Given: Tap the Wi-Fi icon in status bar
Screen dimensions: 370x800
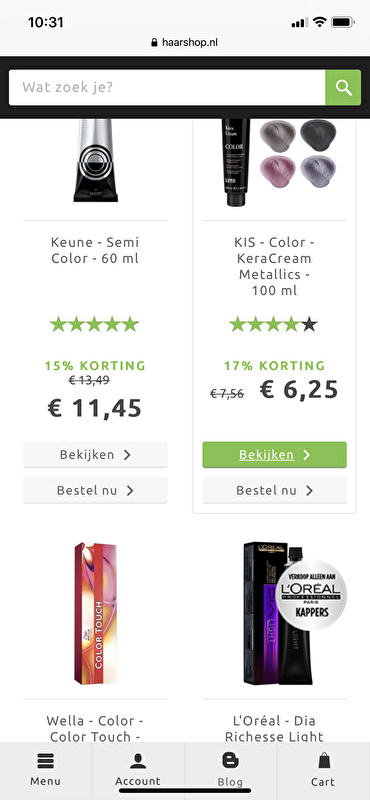Looking at the screenshot, I should pos(319,22).
